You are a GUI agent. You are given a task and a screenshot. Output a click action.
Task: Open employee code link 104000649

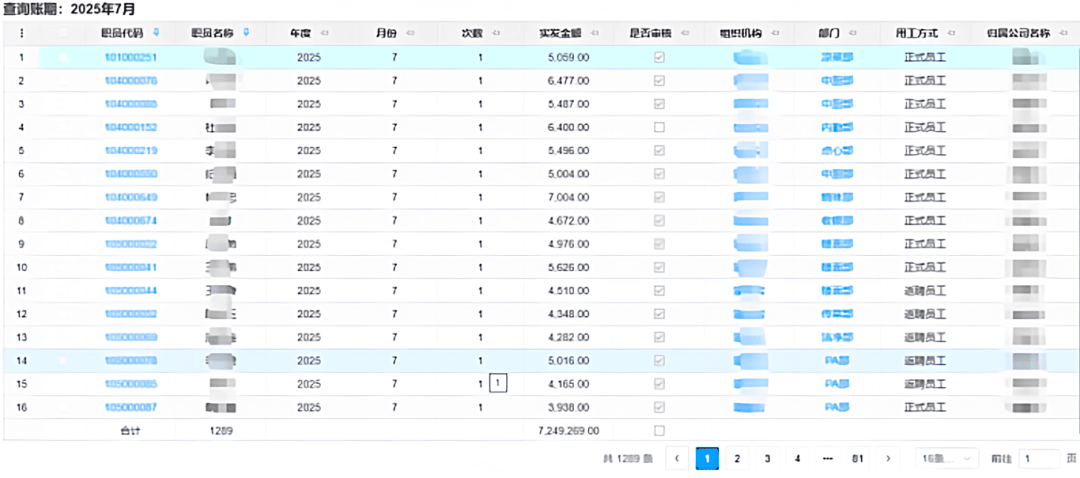(x=131, y=198)
